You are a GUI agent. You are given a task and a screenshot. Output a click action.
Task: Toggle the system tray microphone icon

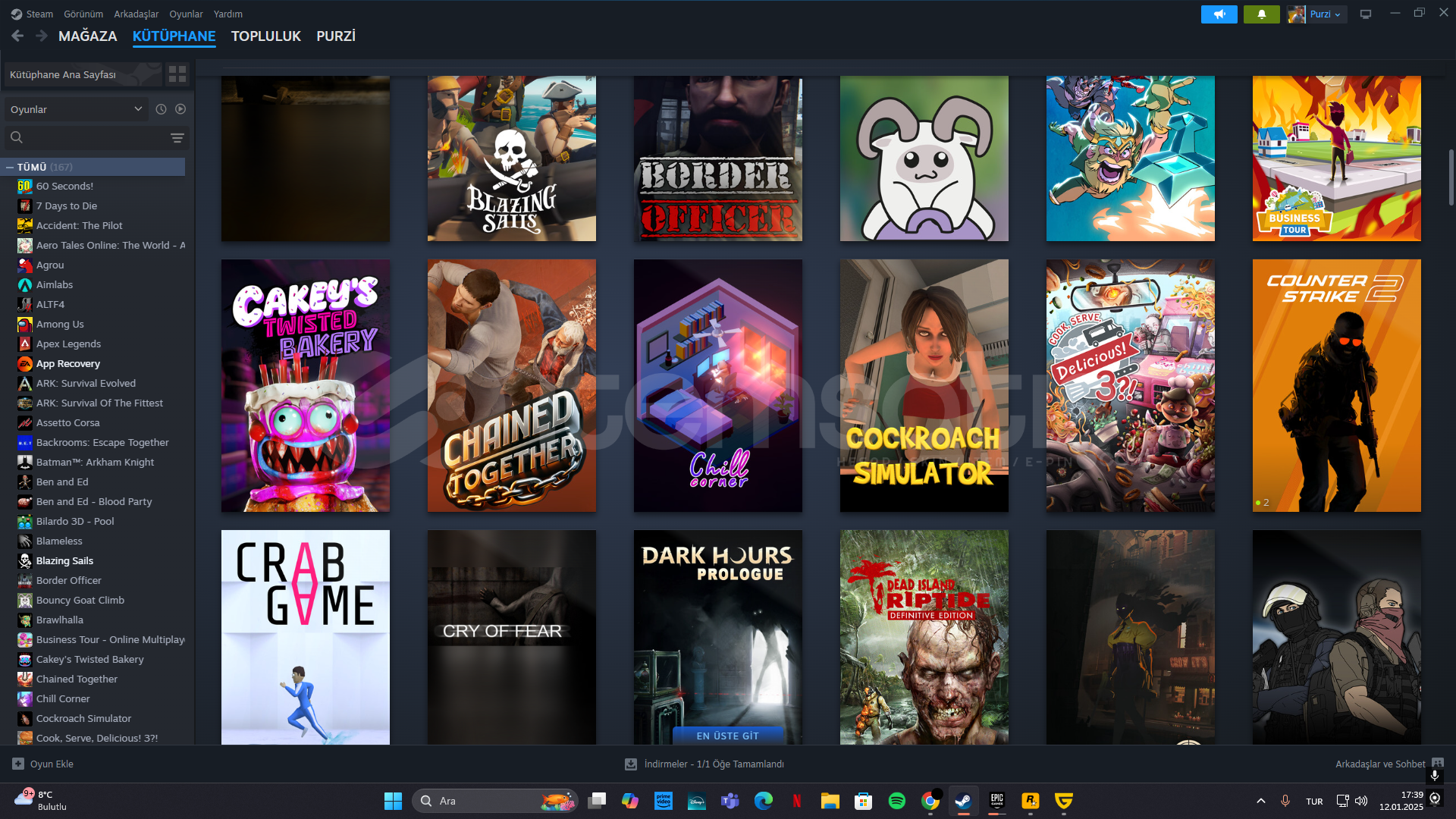click(1285, 801)
